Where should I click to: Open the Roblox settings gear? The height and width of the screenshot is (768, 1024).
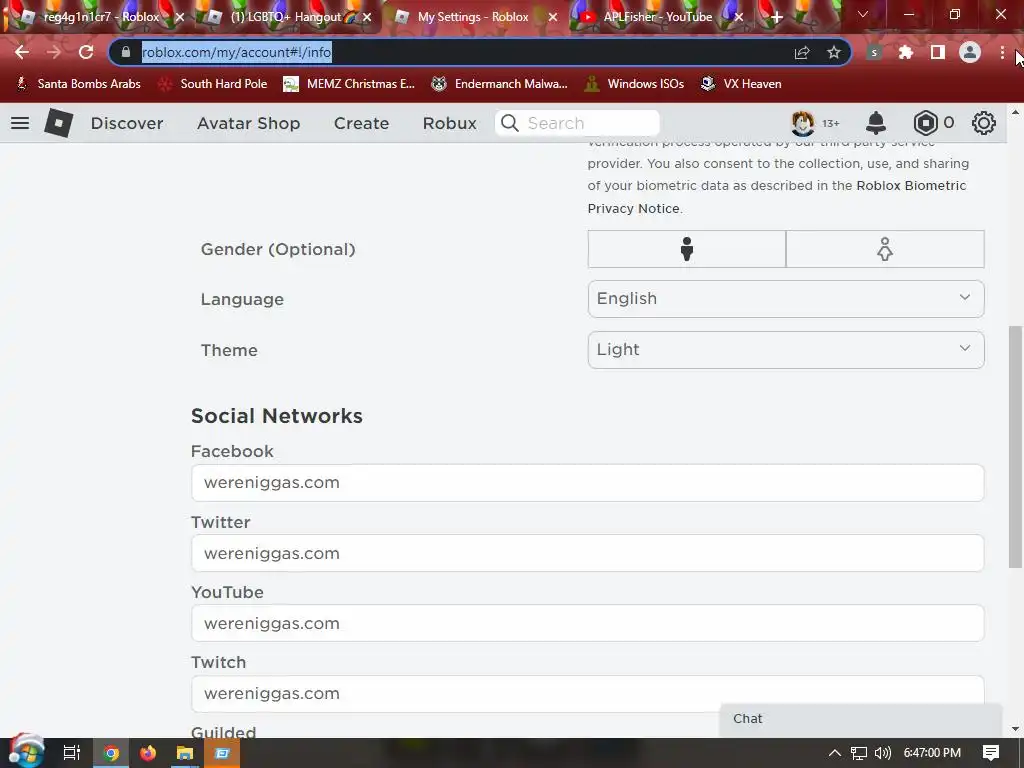coord(984,123)
